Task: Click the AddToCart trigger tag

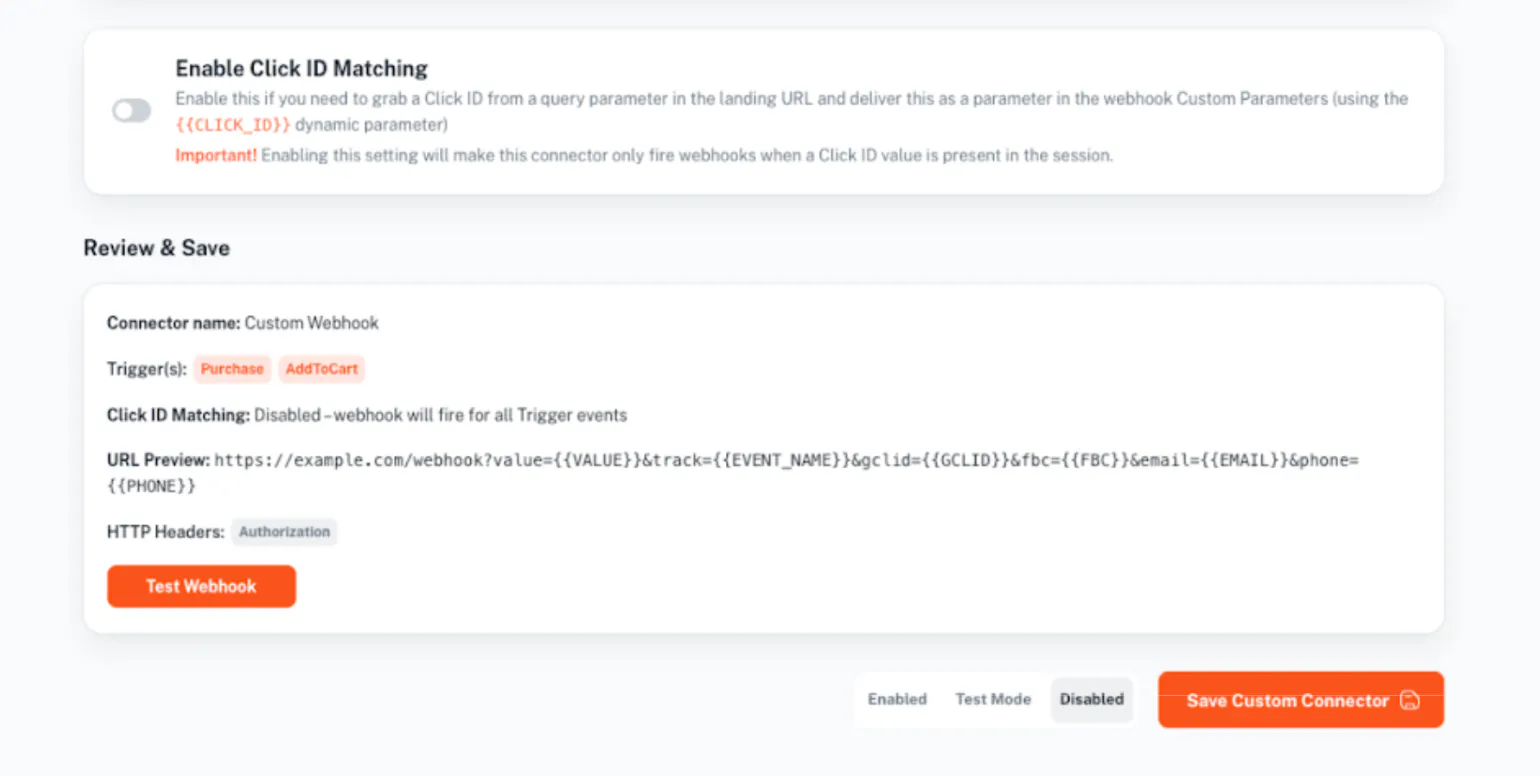Action: click(x=321, y=369)
